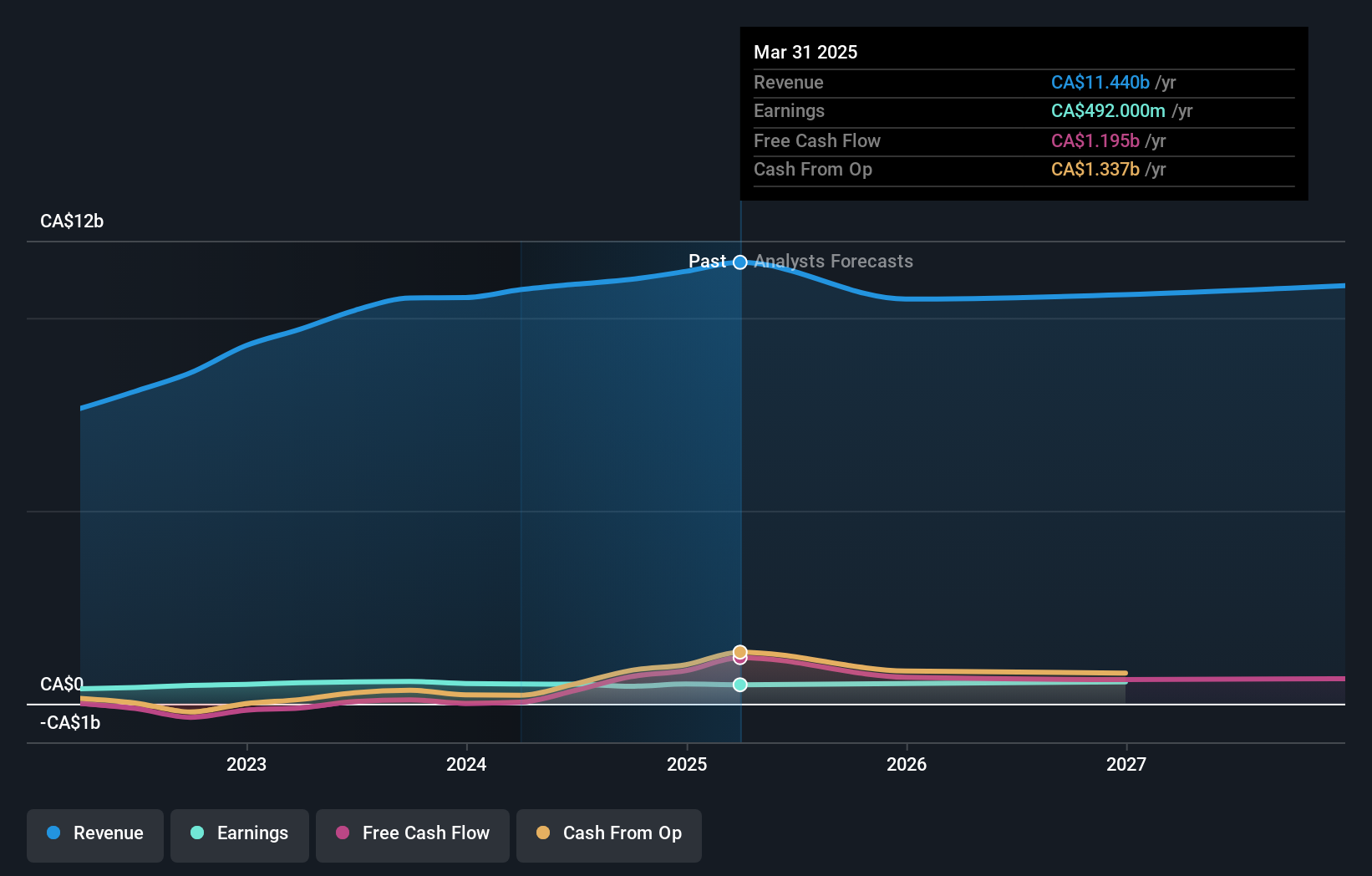
Task: Click the Free Cash Flow value CA$1.195b
Action: pos(1095,141)
